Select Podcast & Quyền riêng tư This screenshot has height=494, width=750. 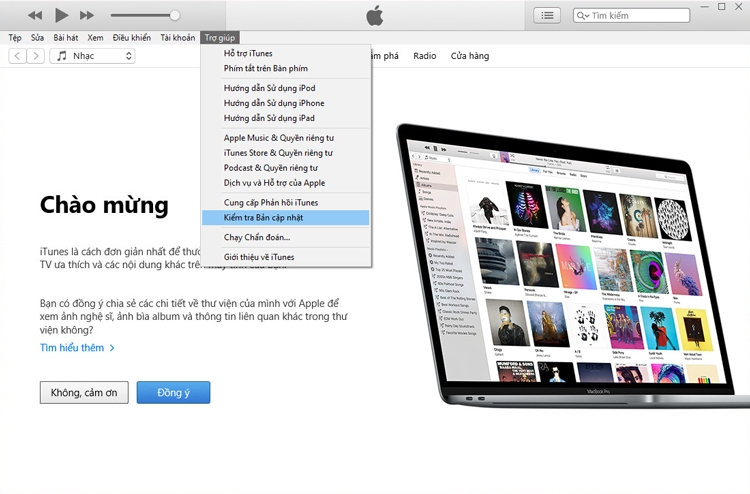286,167
